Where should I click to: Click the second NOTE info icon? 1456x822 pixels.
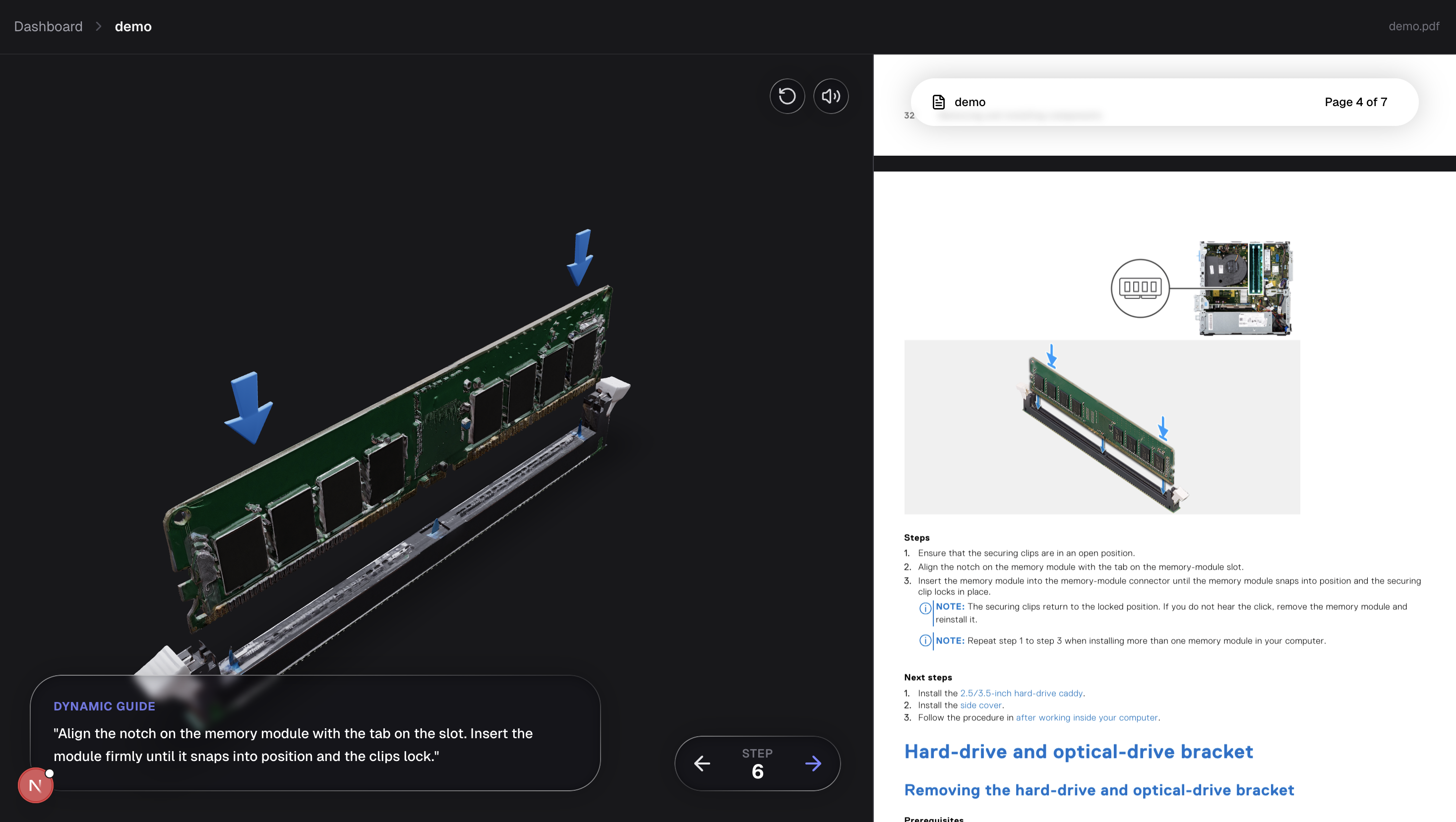tap(925, 640)
